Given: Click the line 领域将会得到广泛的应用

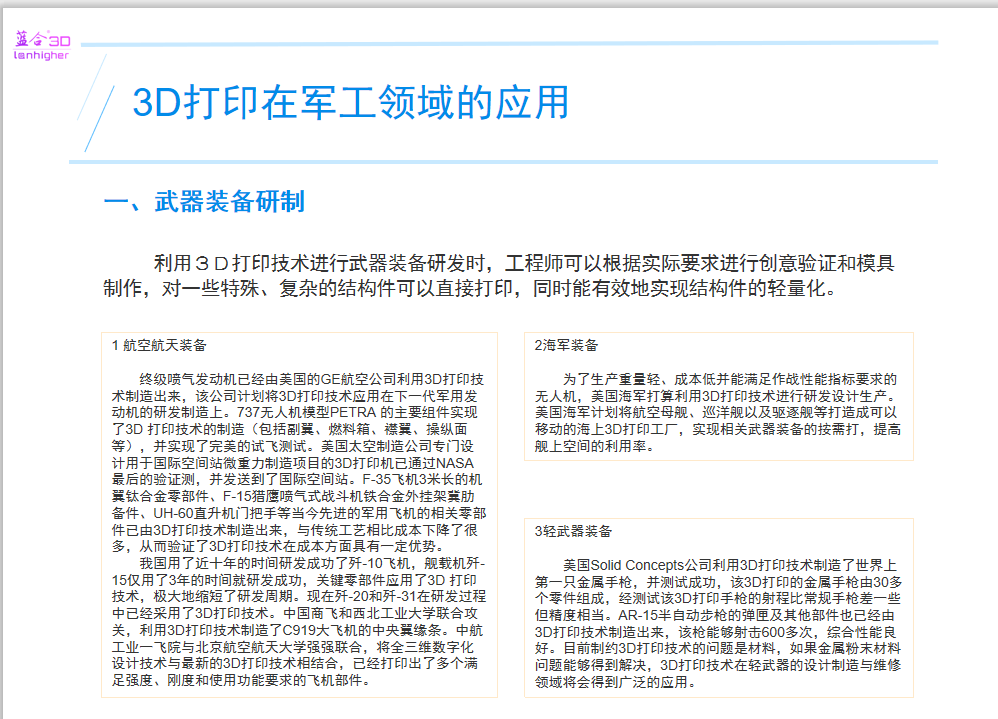Looking at the screenshot, I should (x=615, y=682).
